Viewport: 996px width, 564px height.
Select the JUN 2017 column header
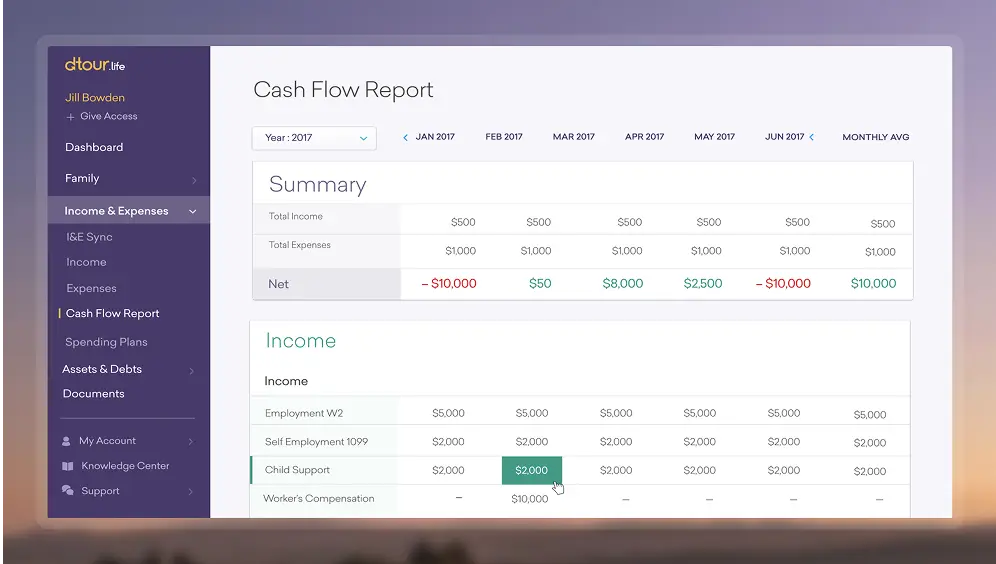tap(784, 137)
